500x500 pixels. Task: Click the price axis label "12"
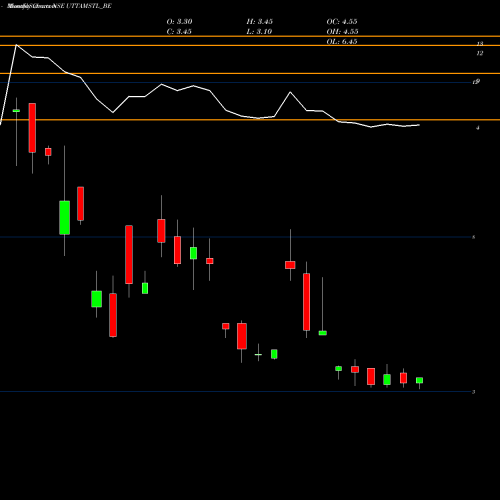[480, 53]
